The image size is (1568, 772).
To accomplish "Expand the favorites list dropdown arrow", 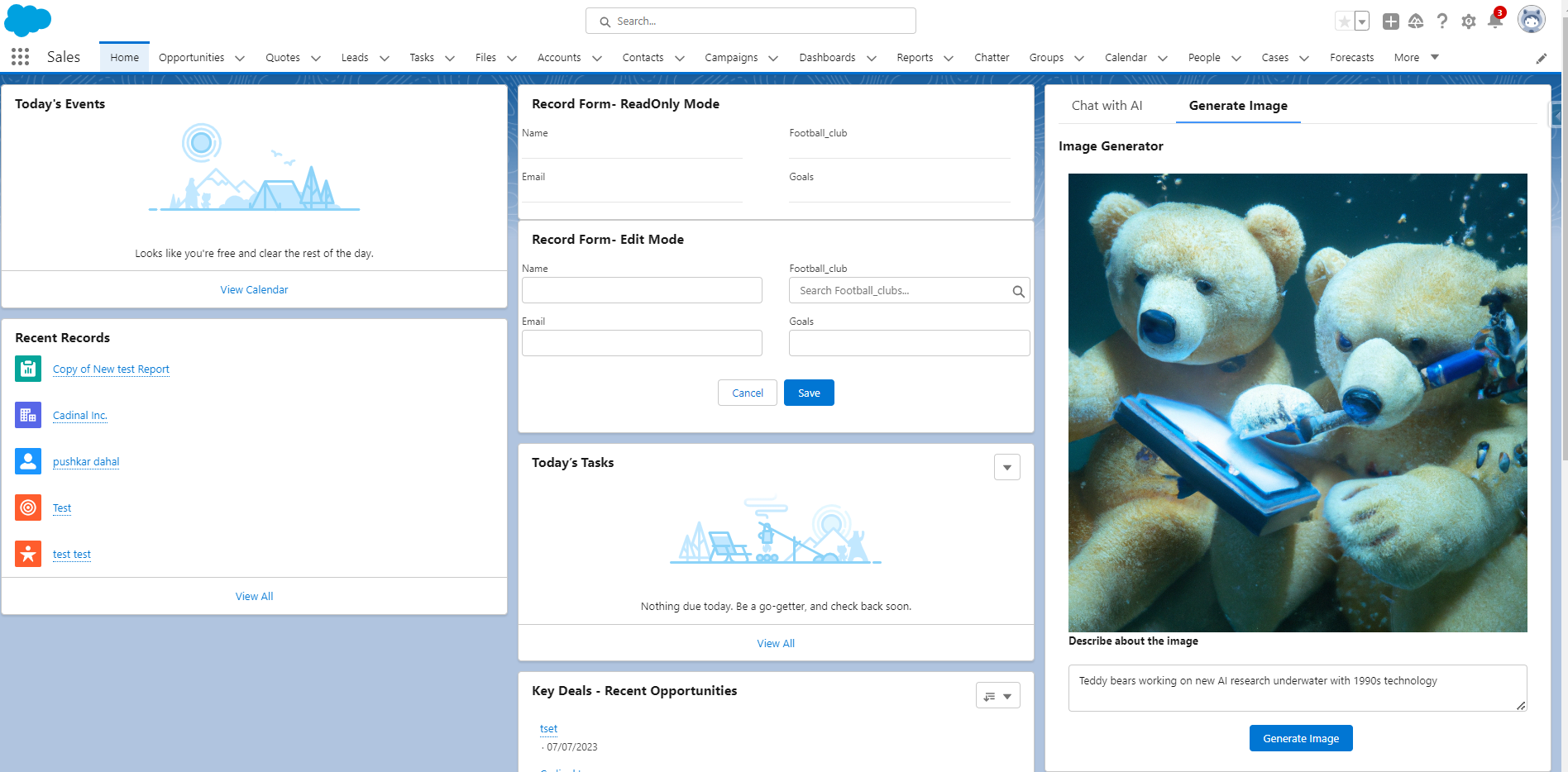I will [1360, 21].
